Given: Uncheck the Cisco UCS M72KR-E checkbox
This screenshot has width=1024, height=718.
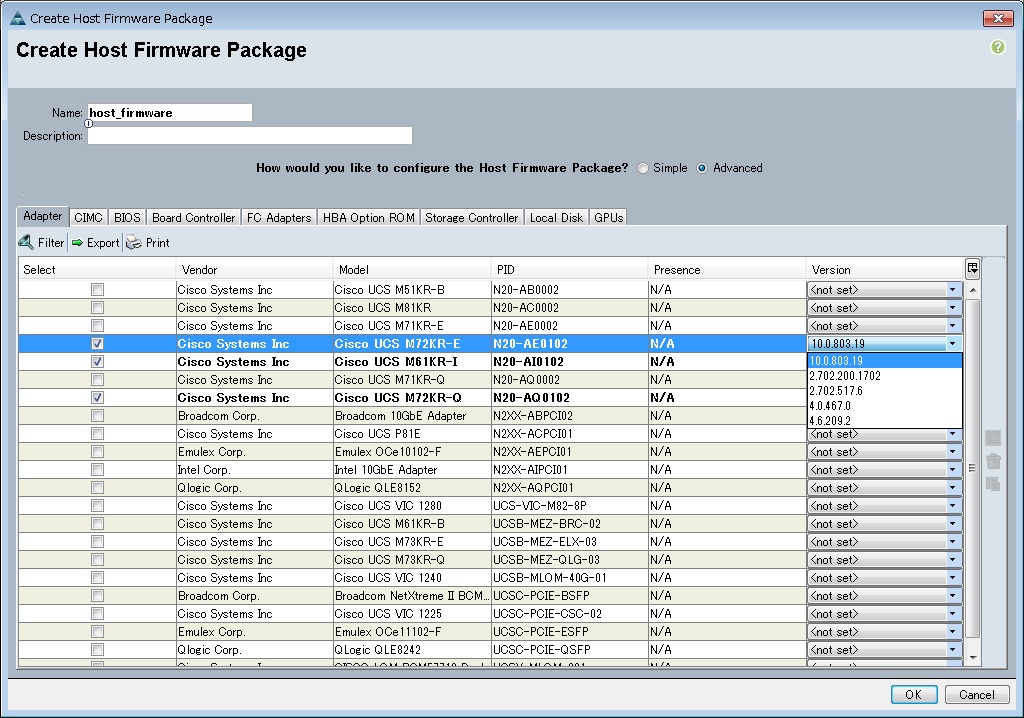Looking at the screenshot, I should click(97, 344).
